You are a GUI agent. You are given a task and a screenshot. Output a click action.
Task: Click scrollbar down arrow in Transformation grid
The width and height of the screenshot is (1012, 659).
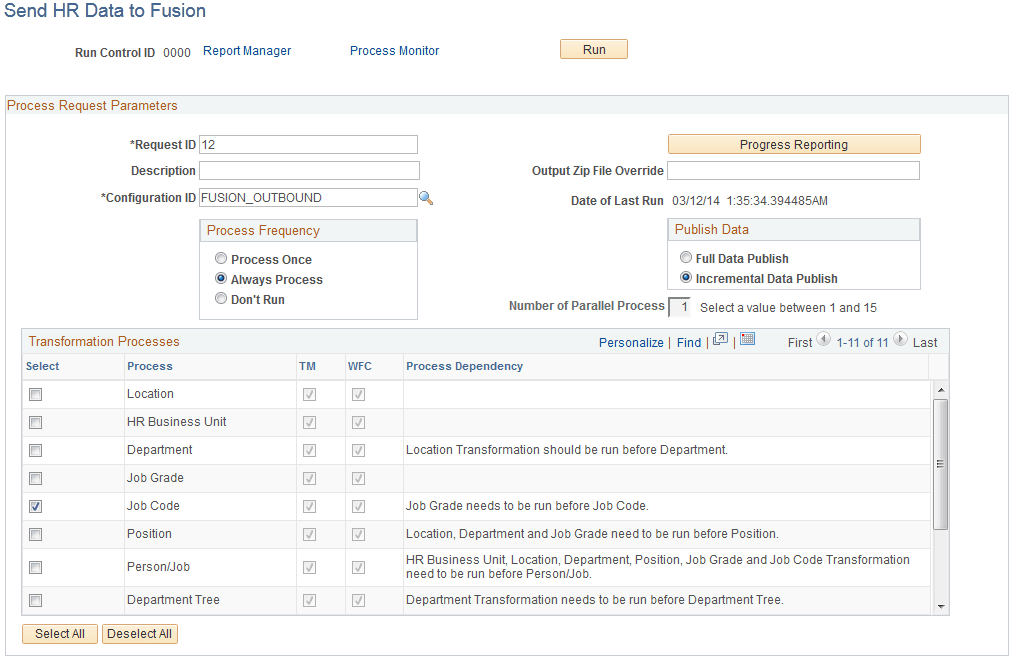(x=940, y=607)
